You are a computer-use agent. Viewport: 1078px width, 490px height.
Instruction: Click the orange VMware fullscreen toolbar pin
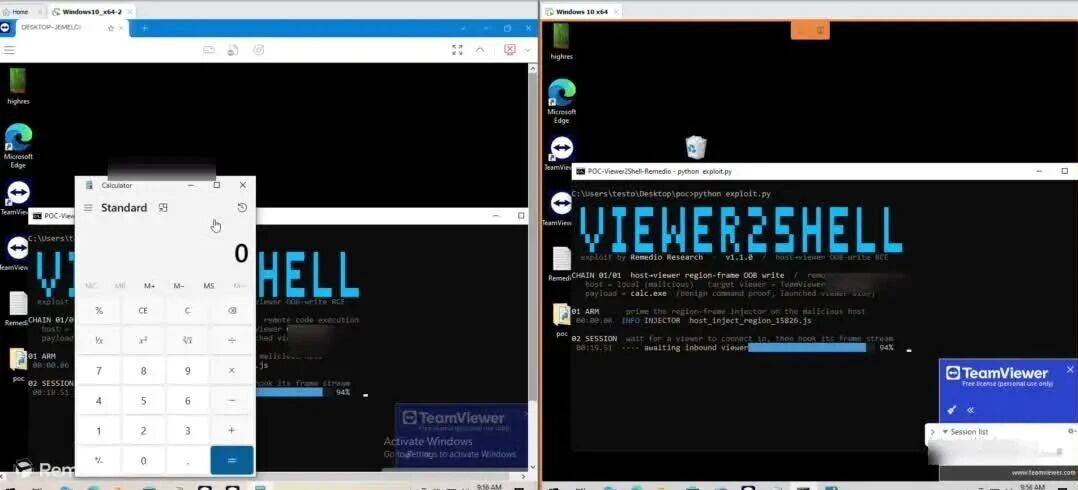820,30
